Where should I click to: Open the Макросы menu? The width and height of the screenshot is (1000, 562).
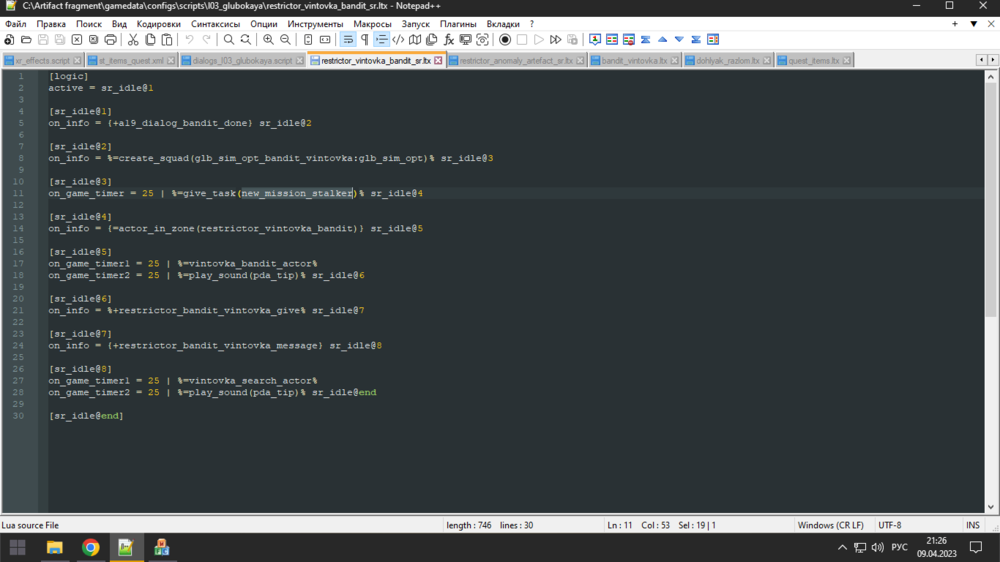(x=372, y=24)
